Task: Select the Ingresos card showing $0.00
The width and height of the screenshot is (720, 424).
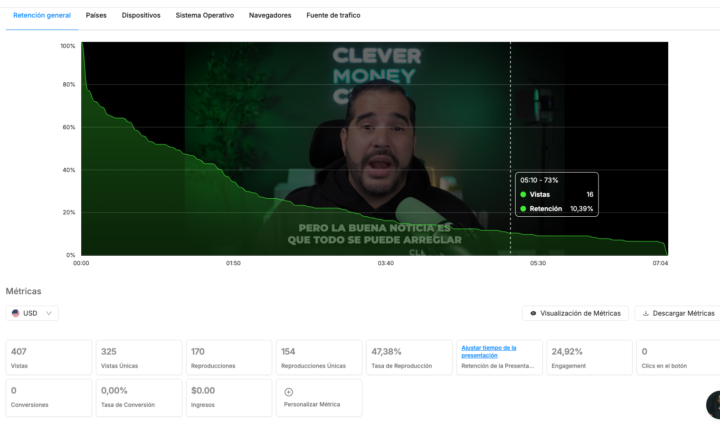Action: [229, 398]
